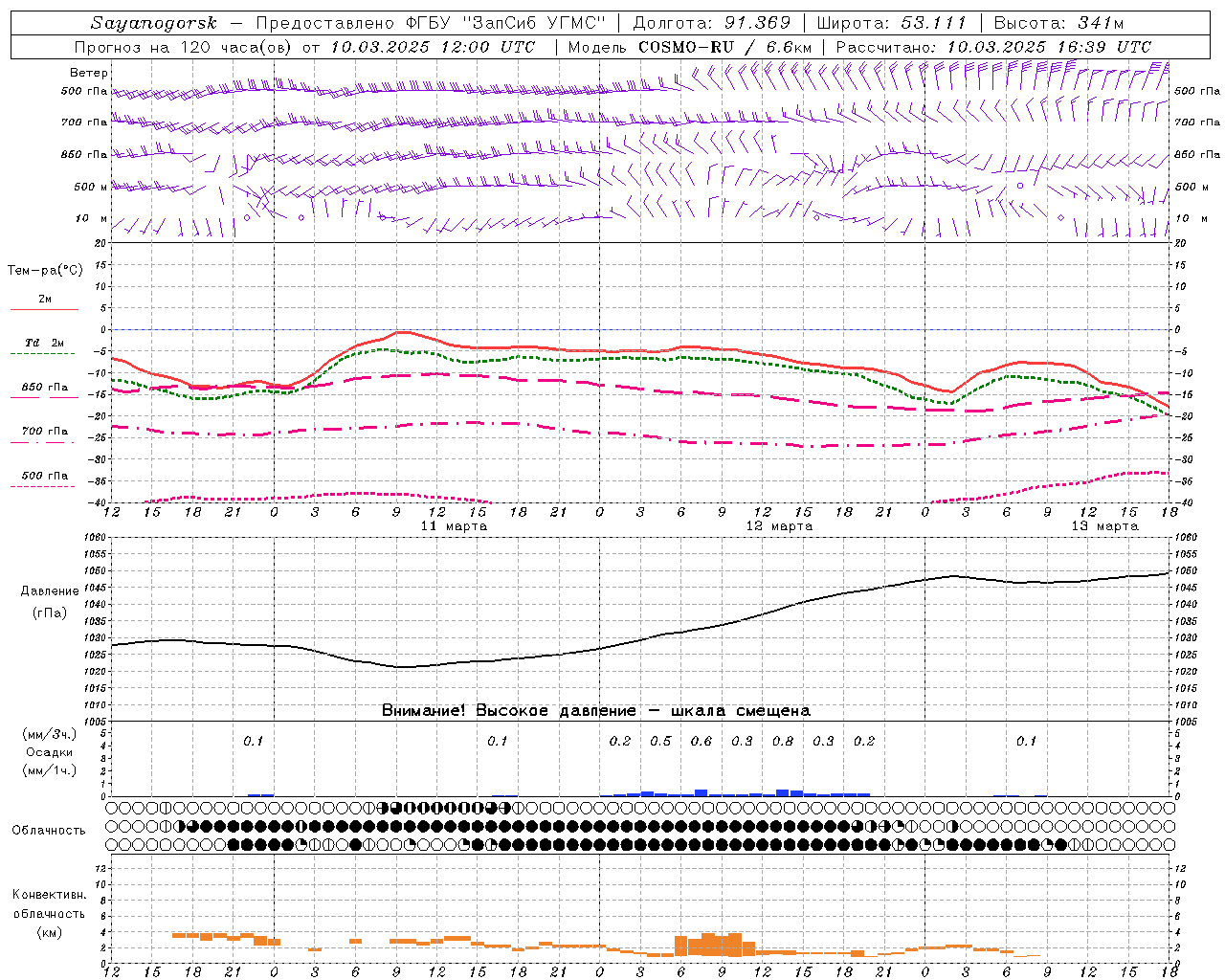Screen dimensions: 1225x980
Task: Click the '(мм/1ч.)' precipitation unit label
Action: 49,770
